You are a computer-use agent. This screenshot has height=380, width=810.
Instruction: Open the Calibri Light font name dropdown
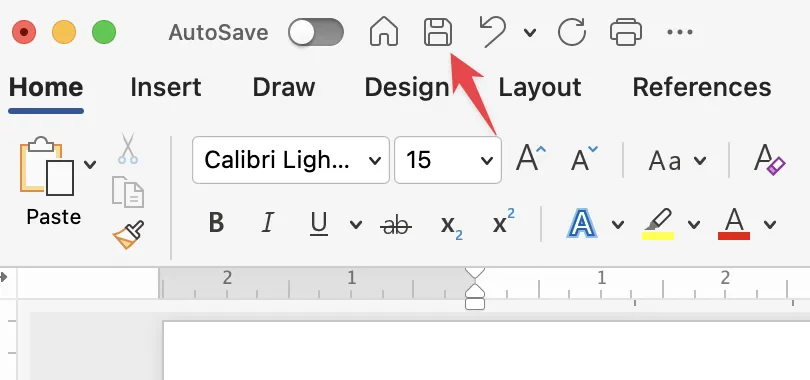pos(291,160)
